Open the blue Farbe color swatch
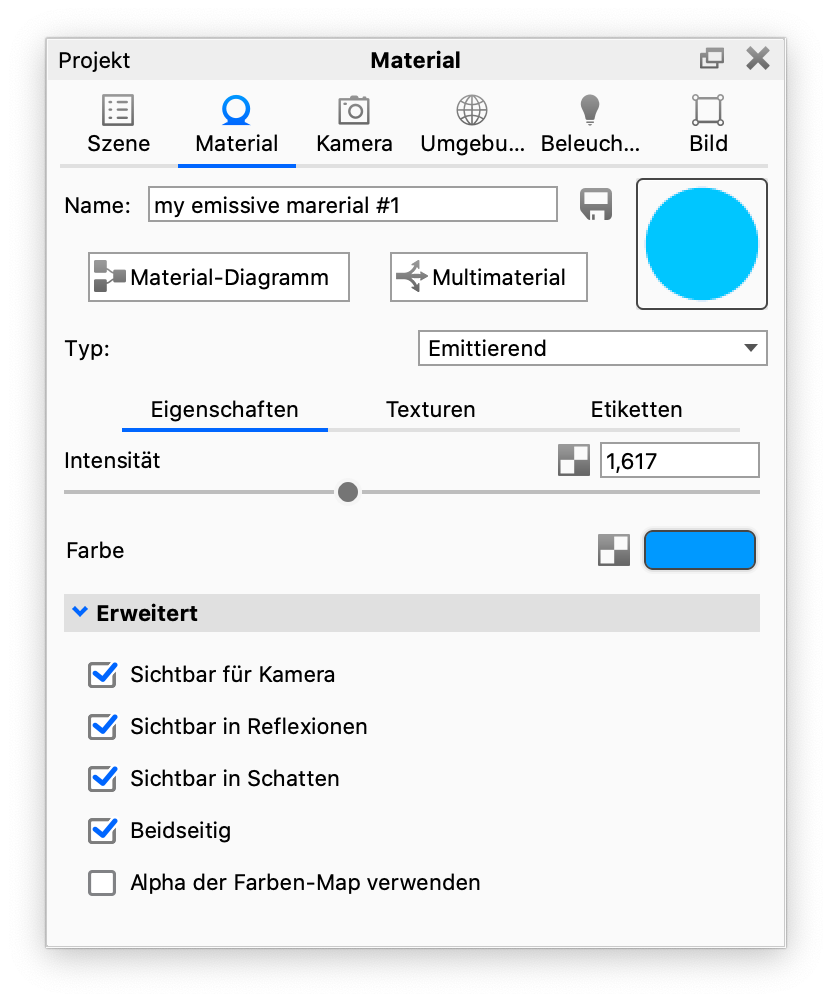Screen dimensions: 832x1002 (x=700, y=550)
